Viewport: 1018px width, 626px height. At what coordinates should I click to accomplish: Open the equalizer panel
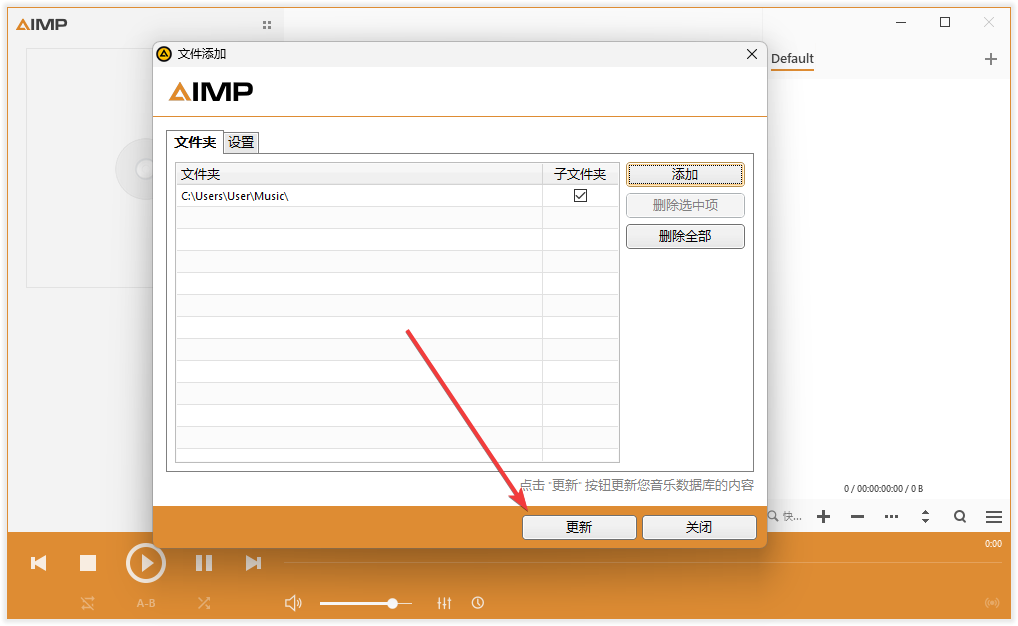(x=444, y=602)
